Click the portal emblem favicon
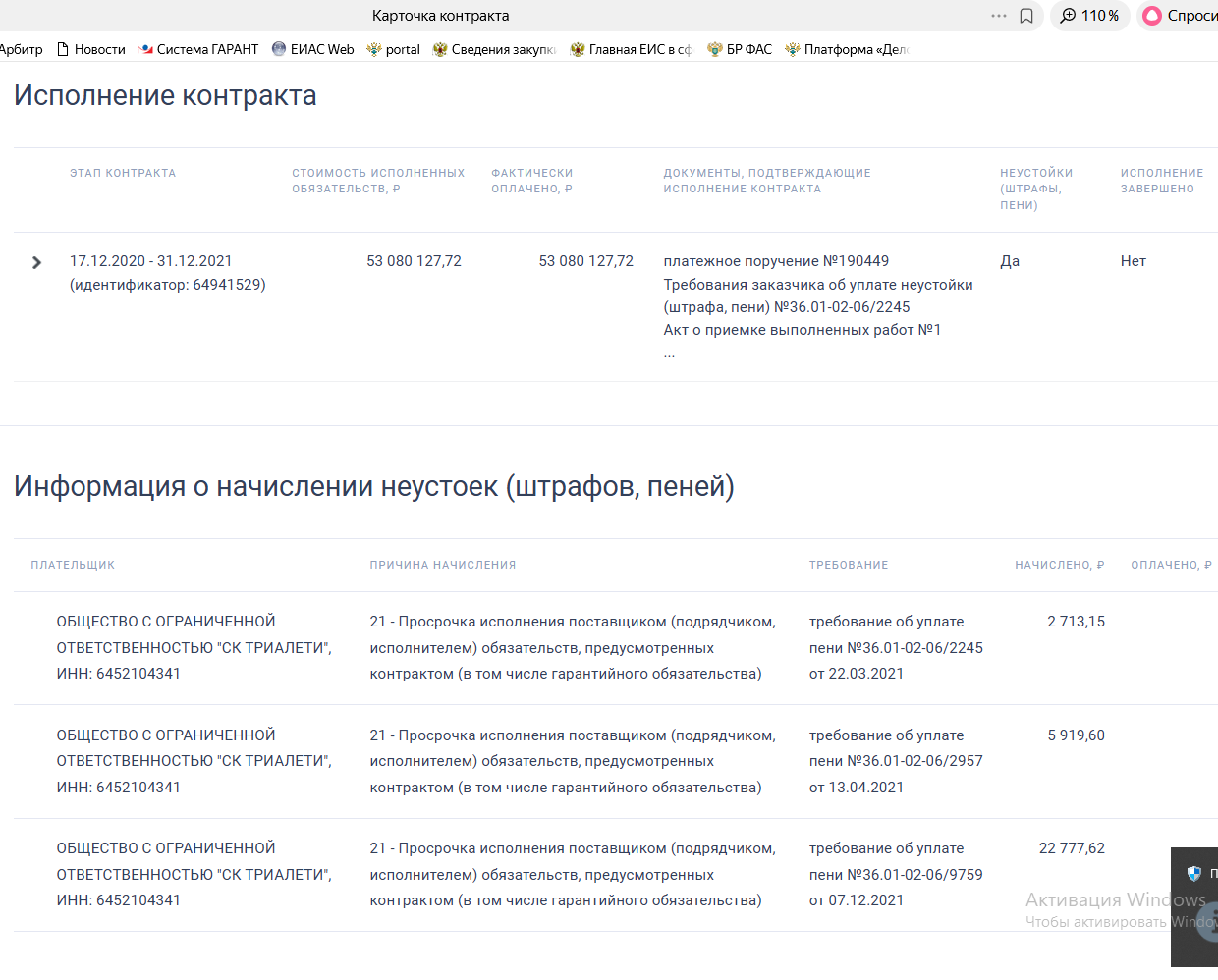The height and width of the screenshot is (980, 1218). 373,49
